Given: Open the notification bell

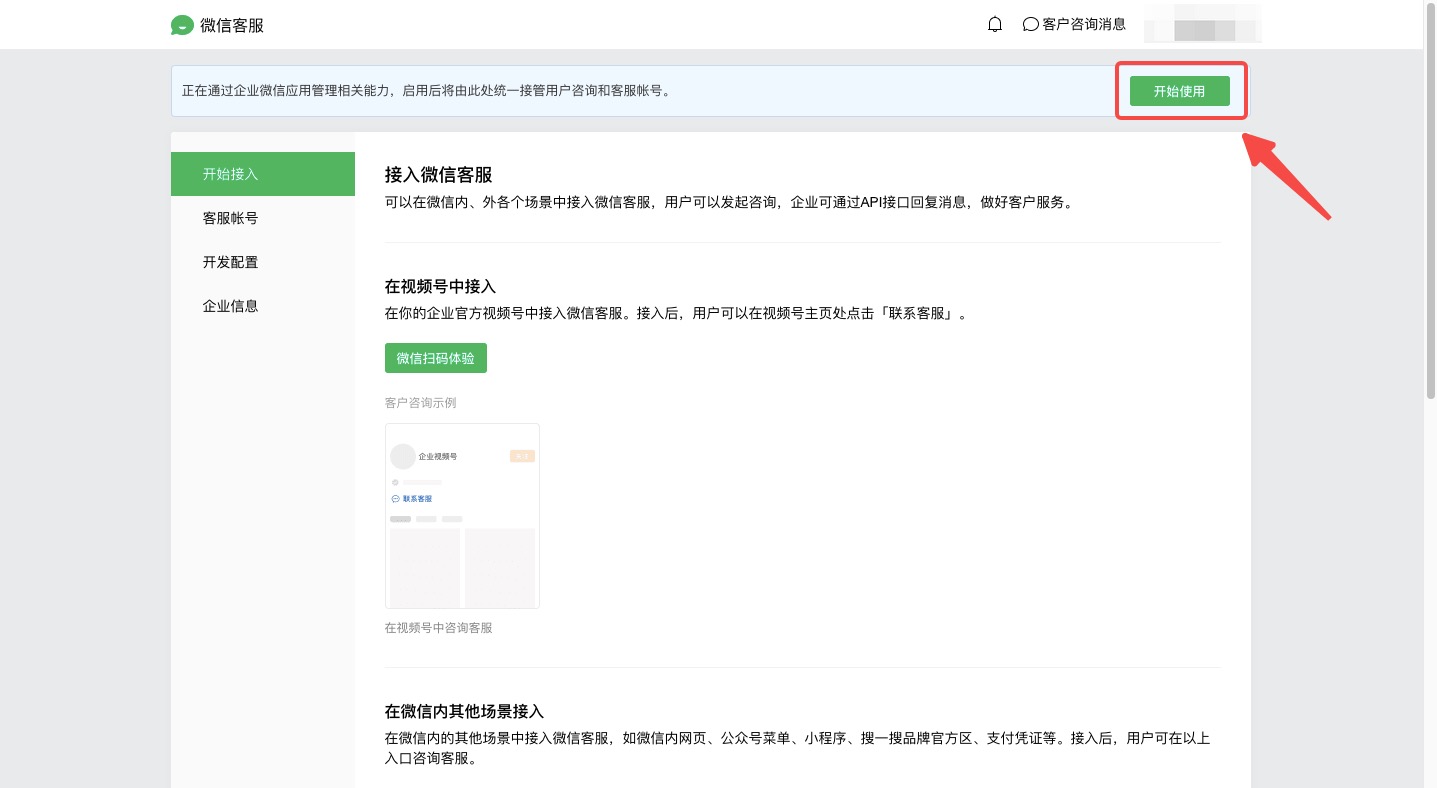Looking at the screenshot, I should pos(994,23).
